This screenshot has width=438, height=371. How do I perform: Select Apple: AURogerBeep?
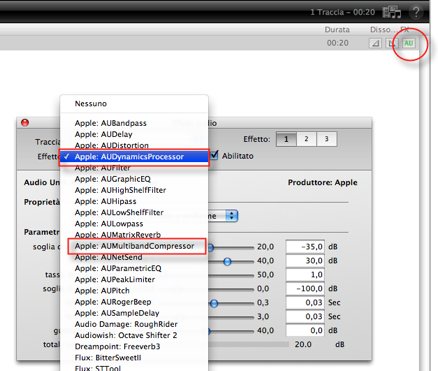pos(134,302)
